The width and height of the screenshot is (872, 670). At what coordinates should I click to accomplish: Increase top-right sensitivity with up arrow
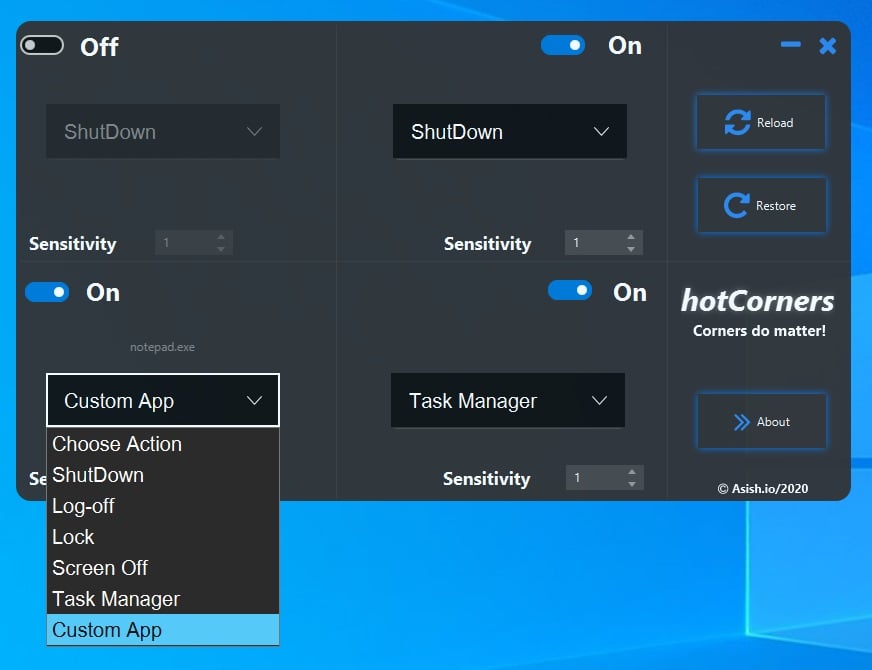click(631, 237)
